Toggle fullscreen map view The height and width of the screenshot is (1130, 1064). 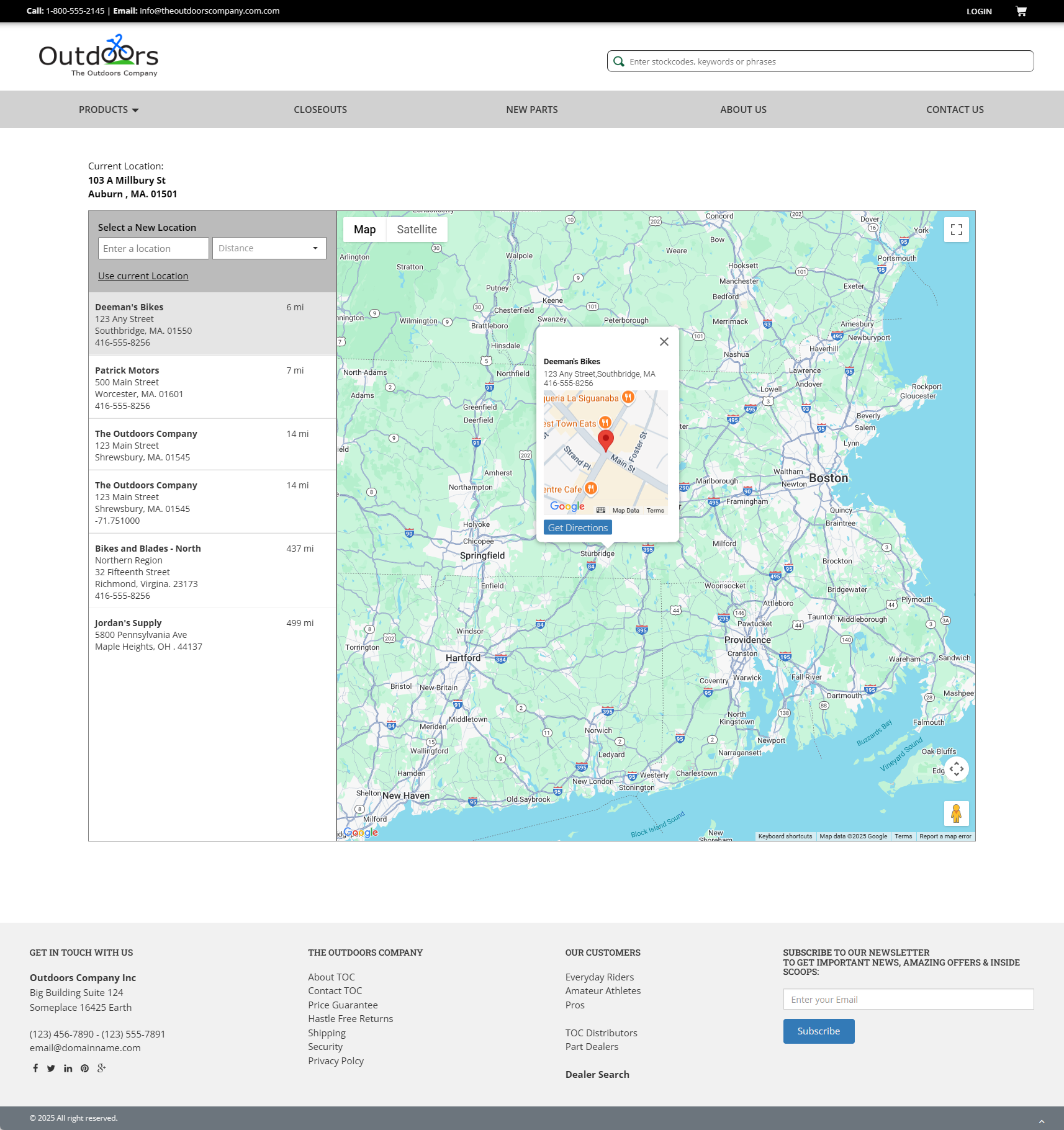[x=957, y=230]
